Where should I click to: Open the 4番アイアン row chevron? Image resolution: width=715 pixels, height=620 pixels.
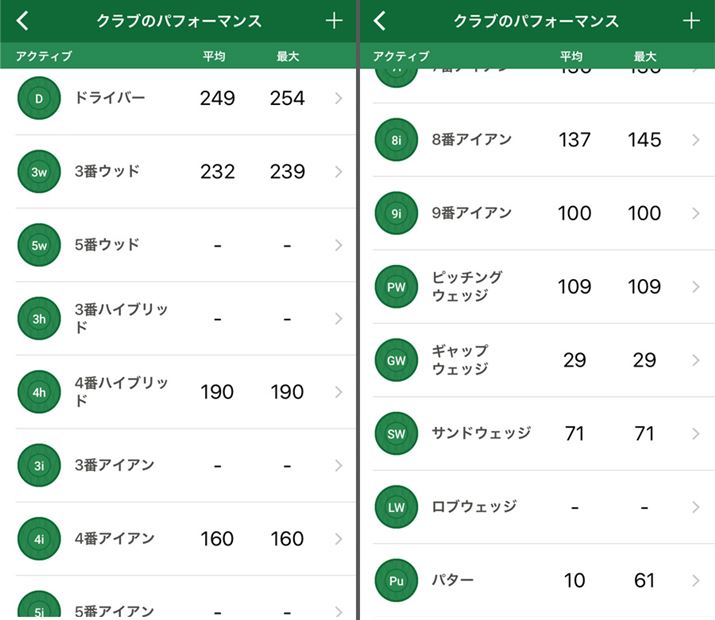click(338, 539)
